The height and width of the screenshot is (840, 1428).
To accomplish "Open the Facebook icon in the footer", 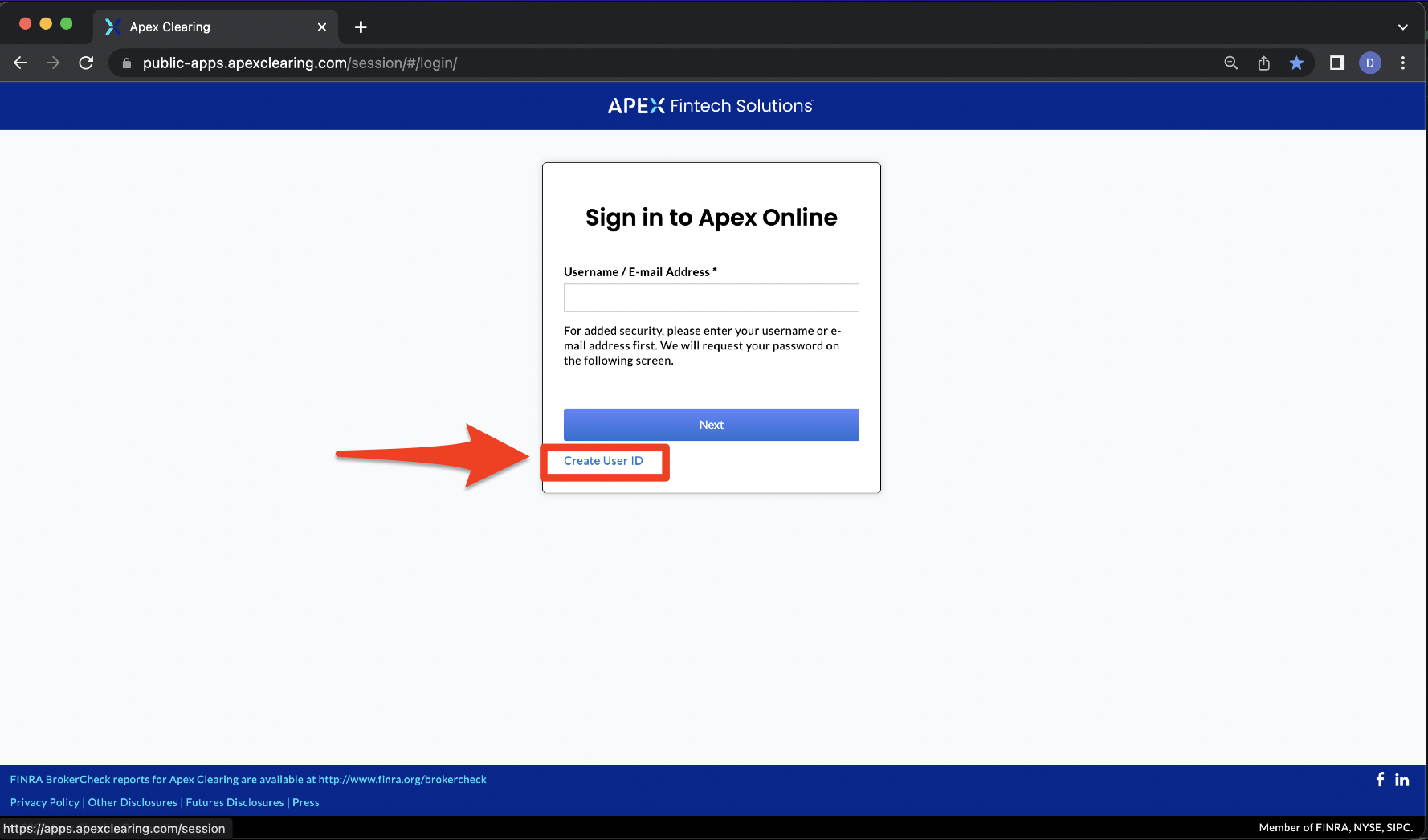I will coord(1380,779).
